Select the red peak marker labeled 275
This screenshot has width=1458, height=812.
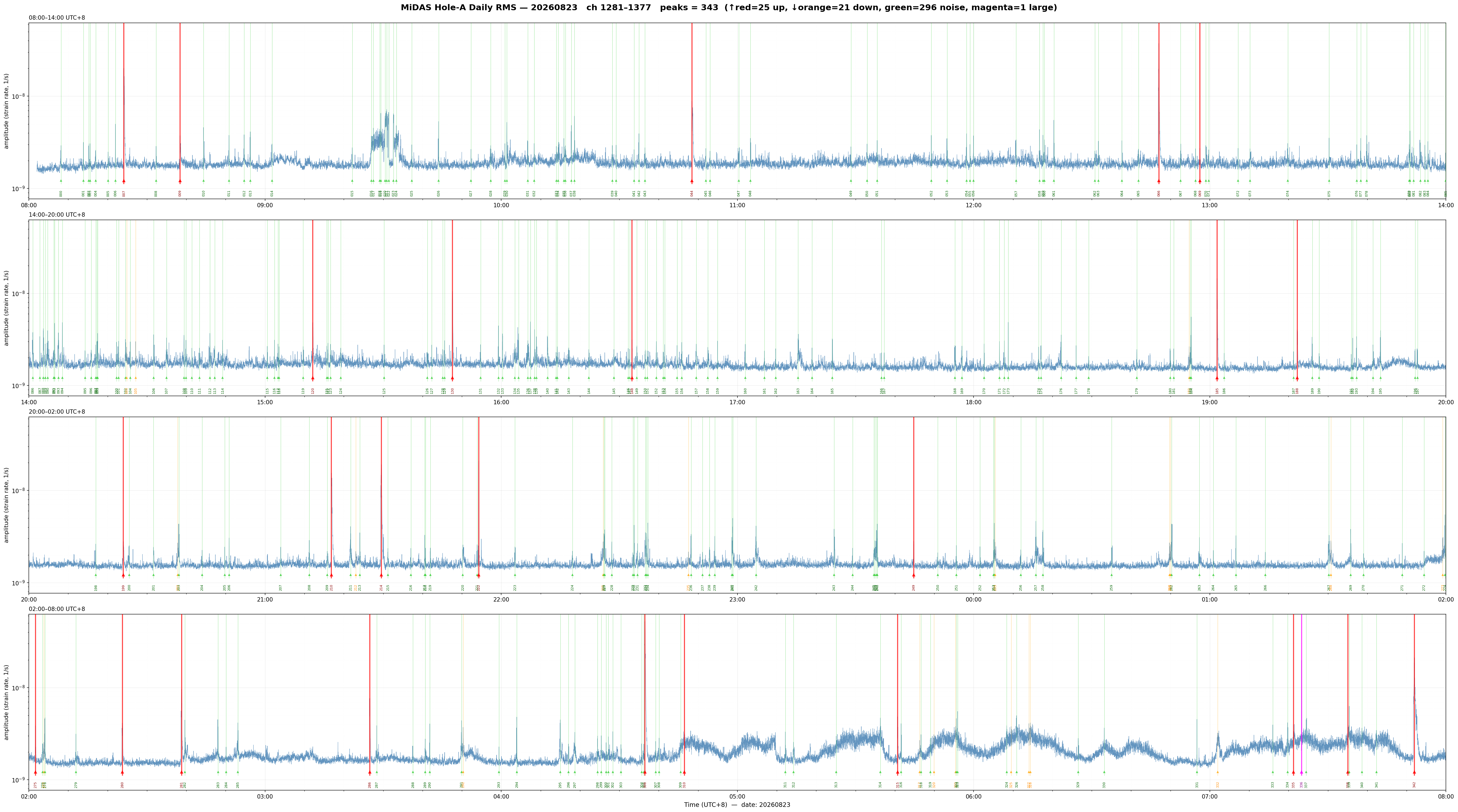point(35,772)
